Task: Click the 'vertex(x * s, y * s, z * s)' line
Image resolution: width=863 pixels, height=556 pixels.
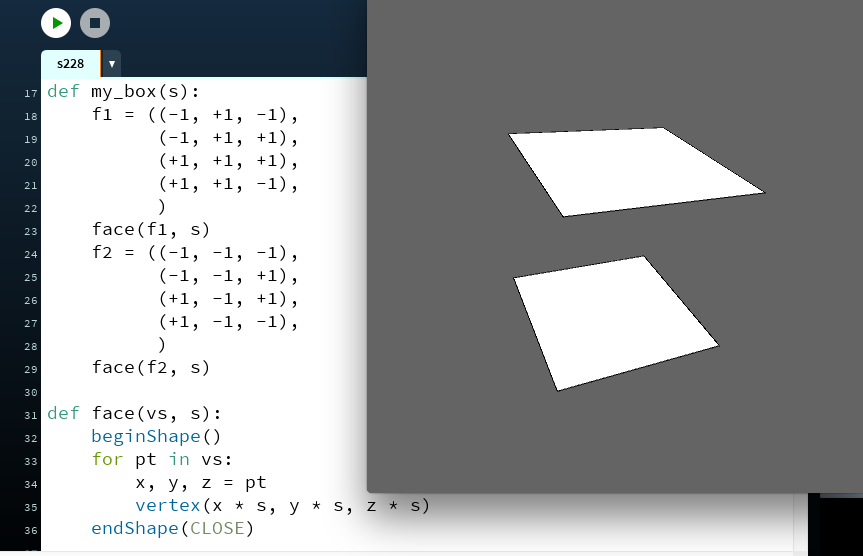Action: pos(282,505)
